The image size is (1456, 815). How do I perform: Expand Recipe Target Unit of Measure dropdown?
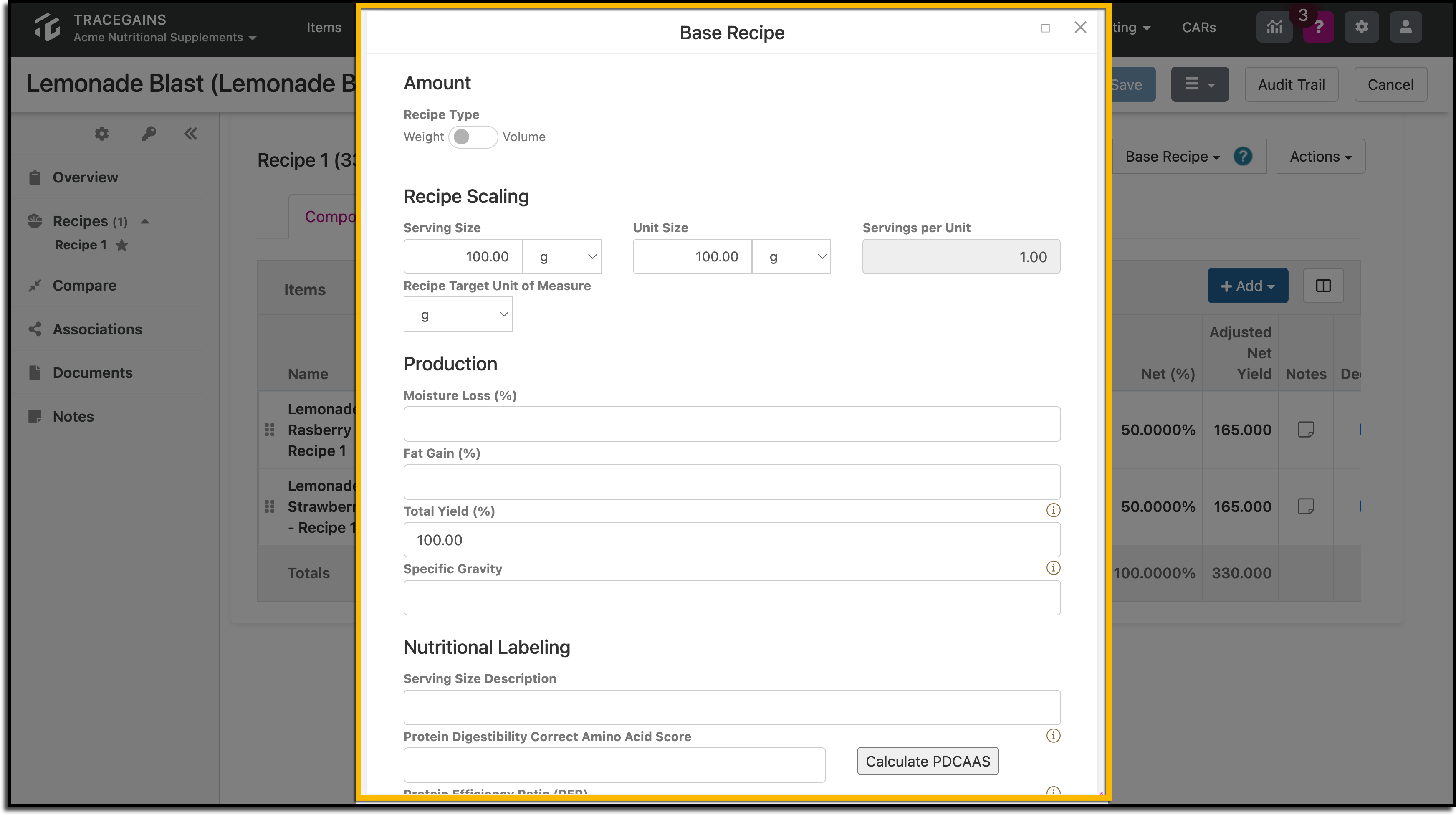pyautogui.click(x=458, y=315)
